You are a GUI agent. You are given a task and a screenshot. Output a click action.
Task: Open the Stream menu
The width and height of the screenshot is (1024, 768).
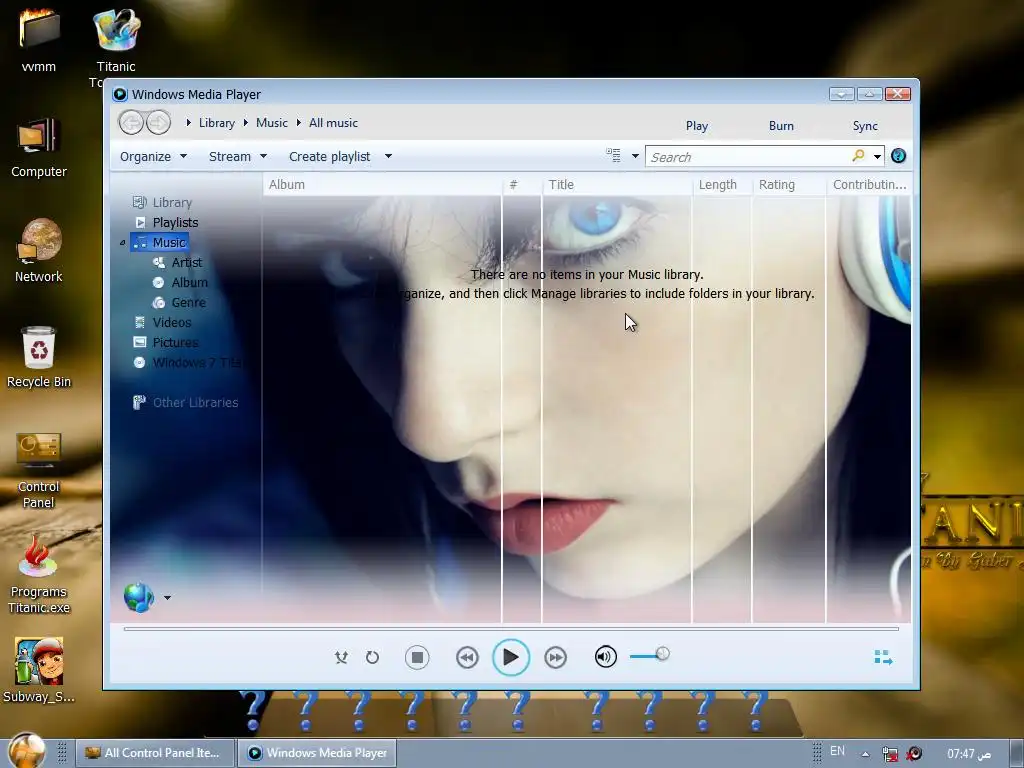click(238, 156)
